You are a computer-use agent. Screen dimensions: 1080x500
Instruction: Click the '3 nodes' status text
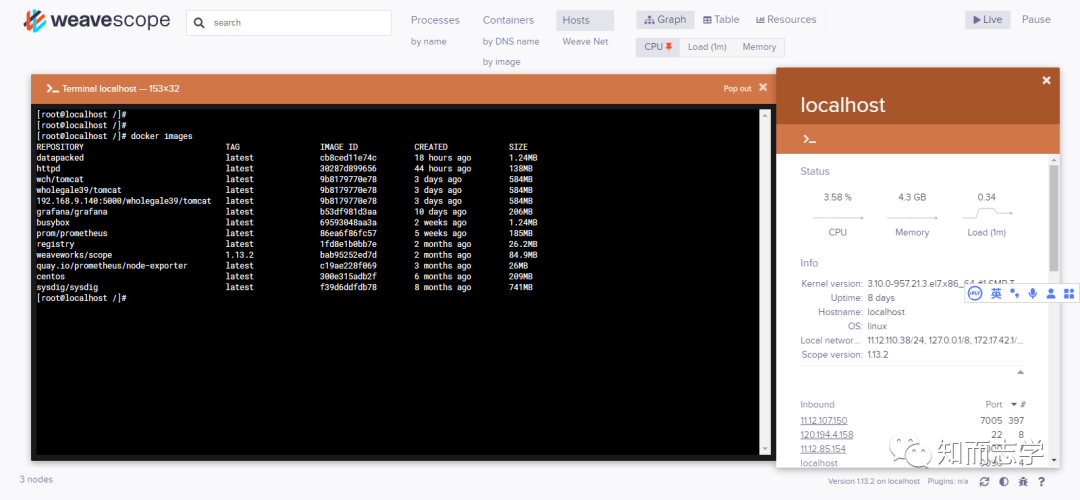click(36, 479)
